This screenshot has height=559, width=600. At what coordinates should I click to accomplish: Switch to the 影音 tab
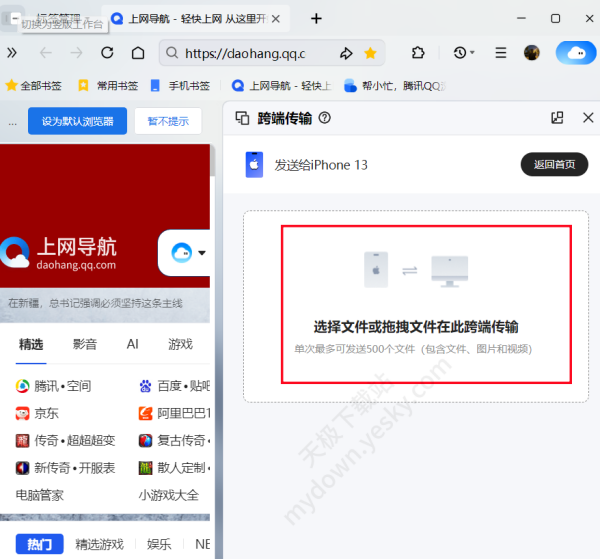[x=85, y=344]
